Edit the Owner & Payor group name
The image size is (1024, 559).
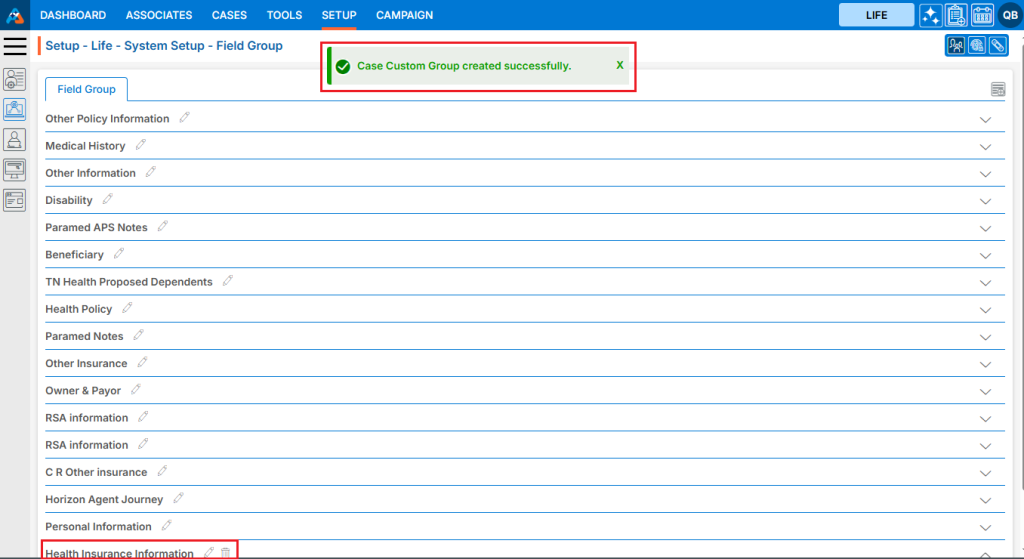coord(136,390)
